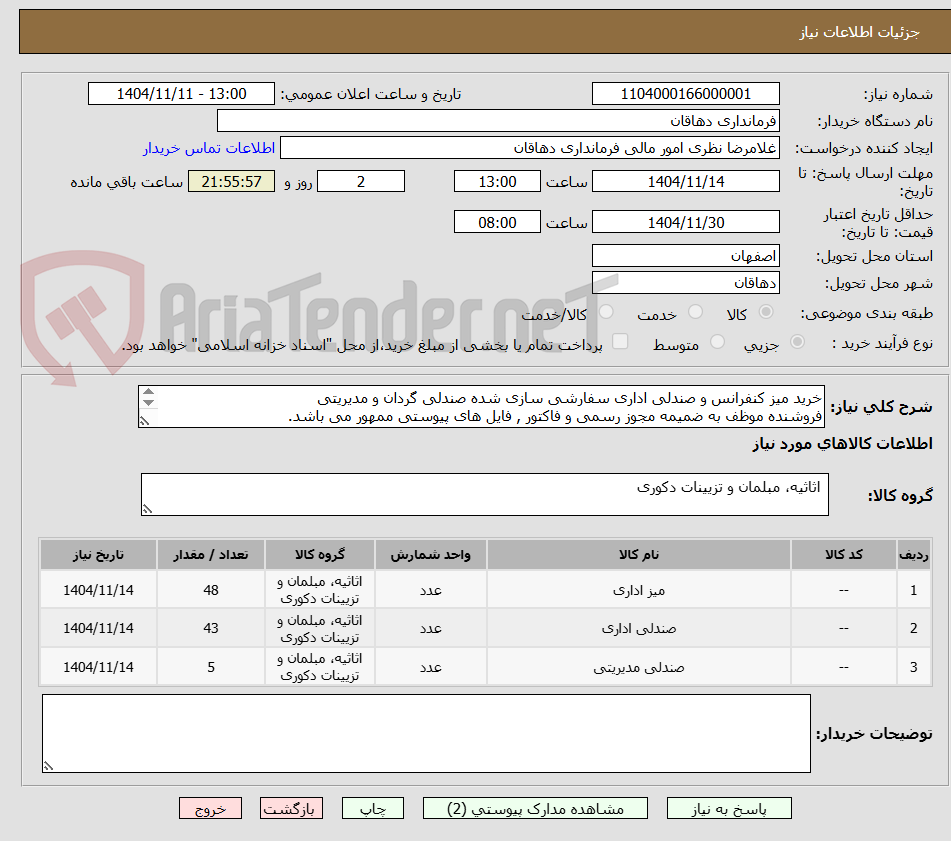The height and width of the screenshot is (841, 951).
Task: Select the جزیی purchase type radio
Action: click(x=798, y=342)
